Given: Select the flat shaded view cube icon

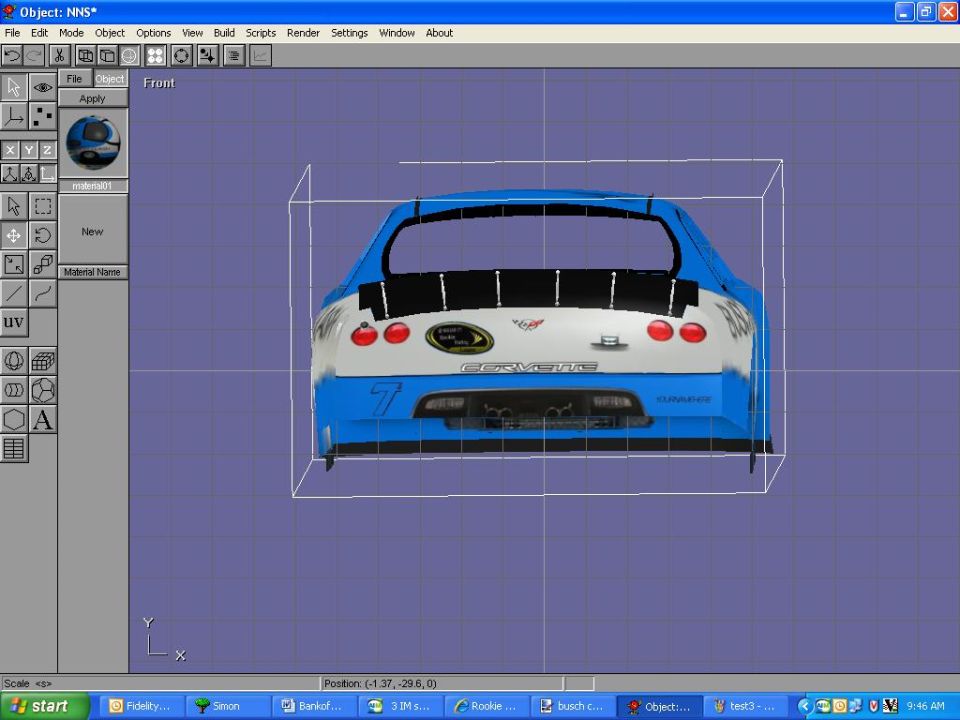Looking at the screenshot, I should (107, 56).
